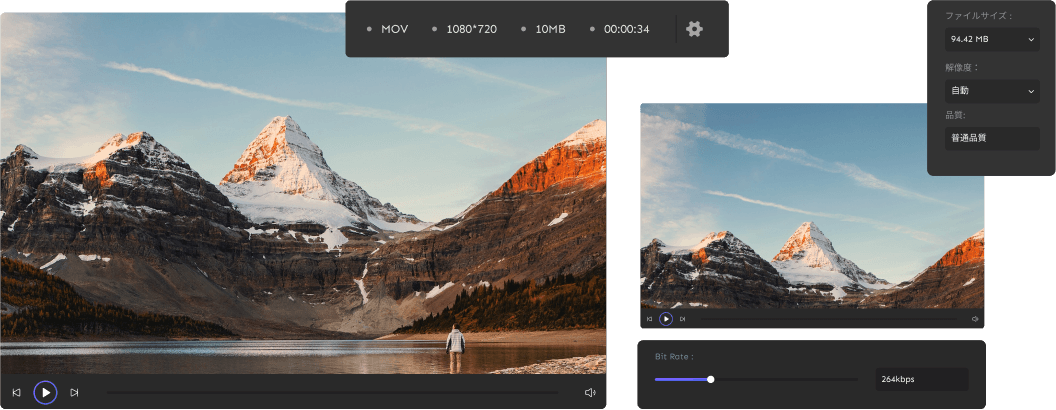
Task: Mute the small preview player volume
Action: (x=975, y=319)
